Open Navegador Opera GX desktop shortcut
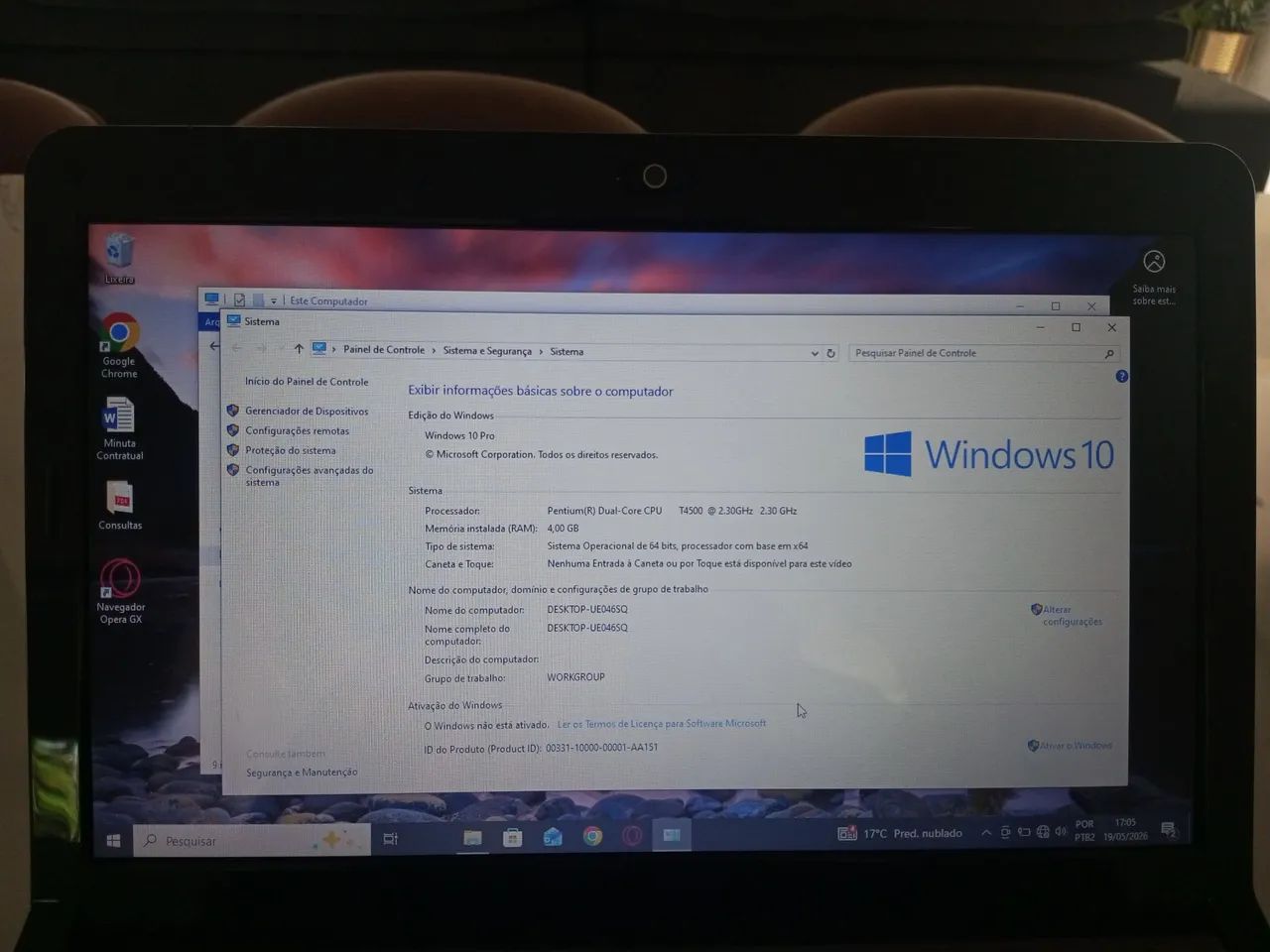The width and height of the screenshot is (1270, 952). pyautogui.click(x=120, y=592)
